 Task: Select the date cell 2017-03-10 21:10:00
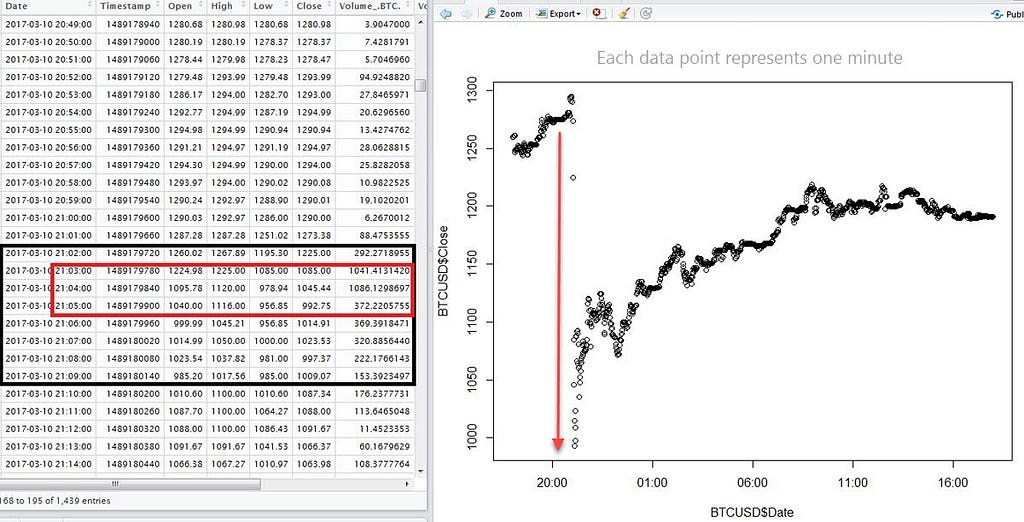(48, 394)
